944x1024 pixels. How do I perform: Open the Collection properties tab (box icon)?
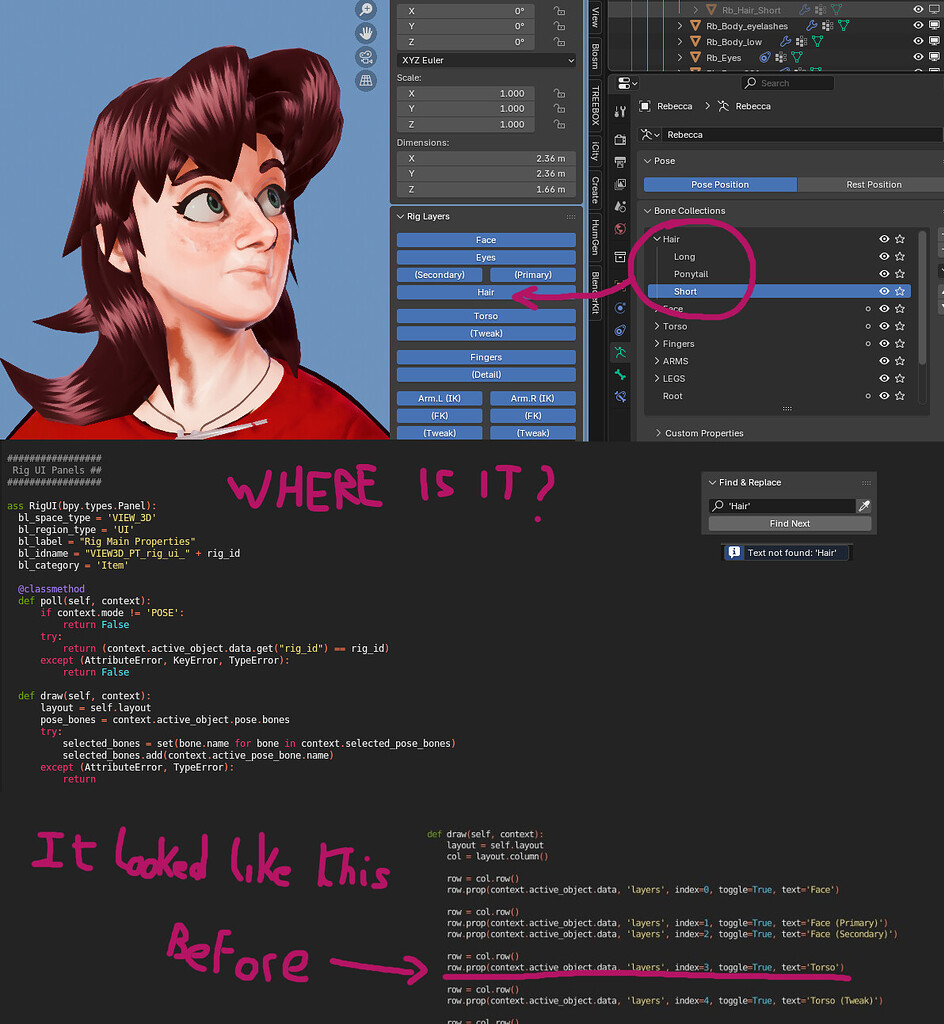click(x=620, y=257)
